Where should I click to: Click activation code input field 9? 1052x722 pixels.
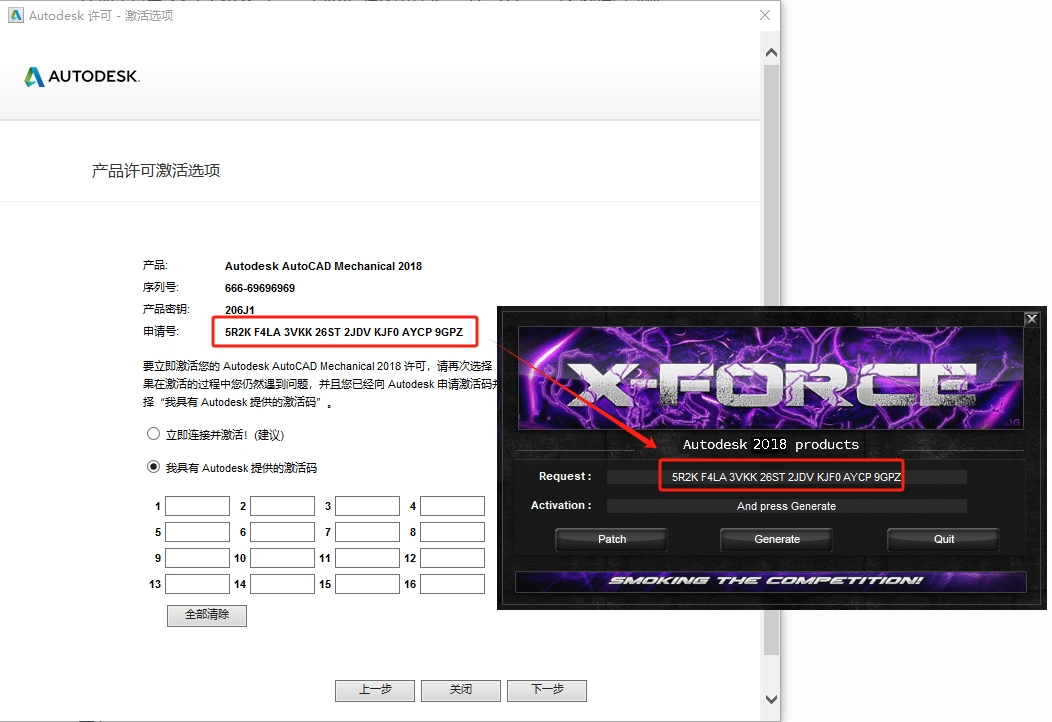click(x=197, y=558)
